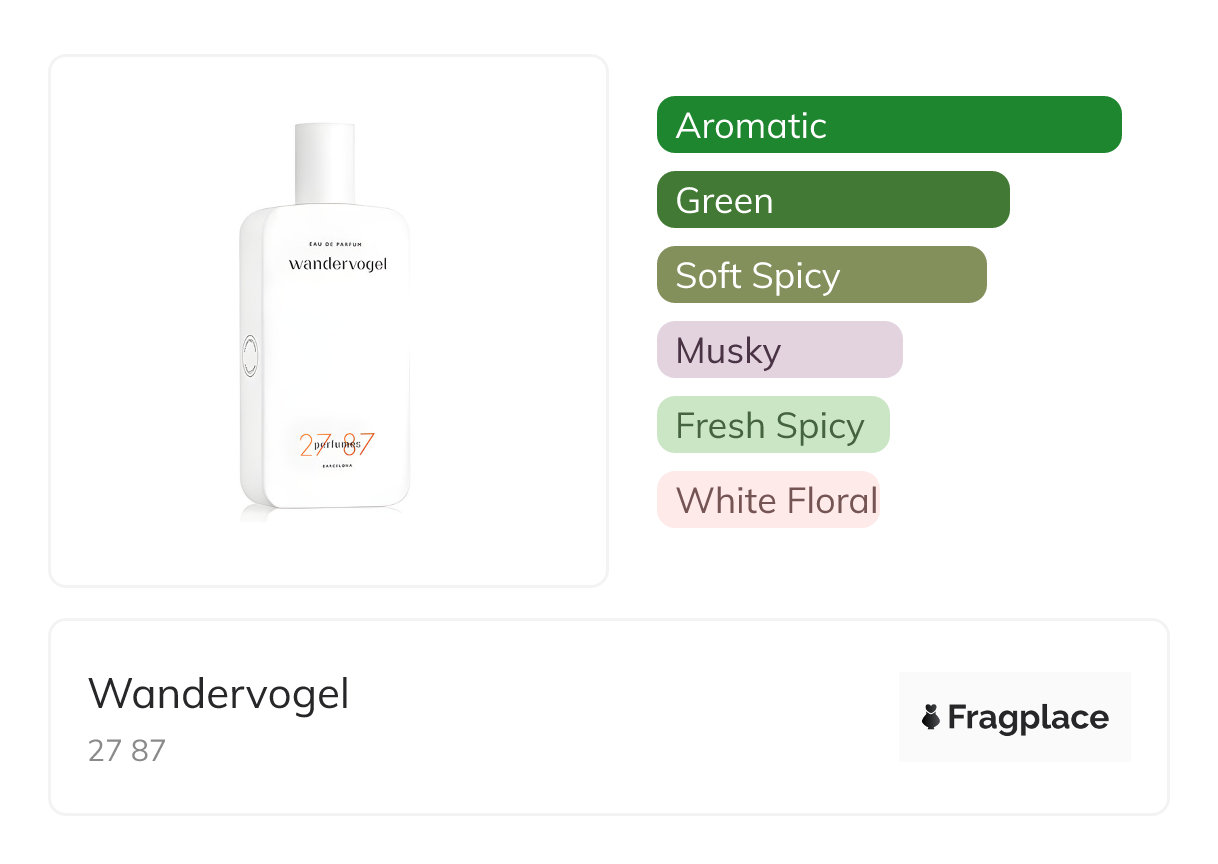The image size is (1218, 864).
Task: Click the Wandervogel product title
Action: 219,694
